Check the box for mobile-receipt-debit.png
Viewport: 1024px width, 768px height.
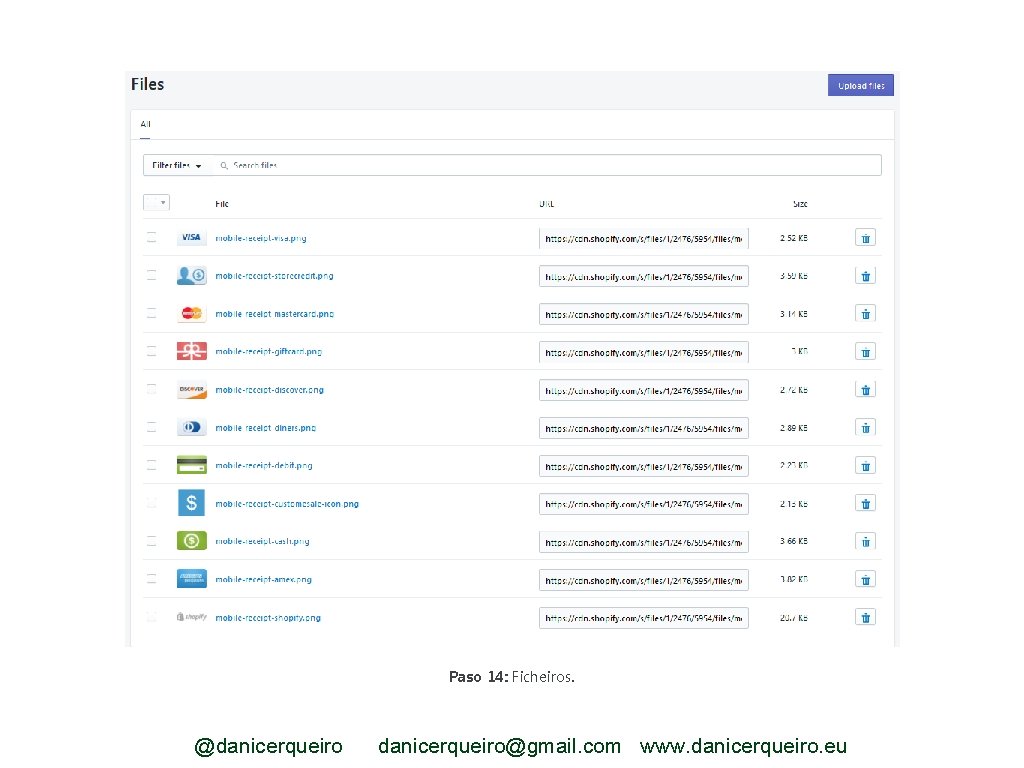coord(152,465)
